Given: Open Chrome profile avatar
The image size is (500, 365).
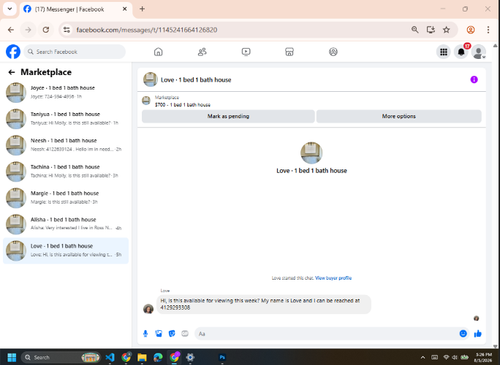Looking at the screenshot, I should (x=471, y=30).
